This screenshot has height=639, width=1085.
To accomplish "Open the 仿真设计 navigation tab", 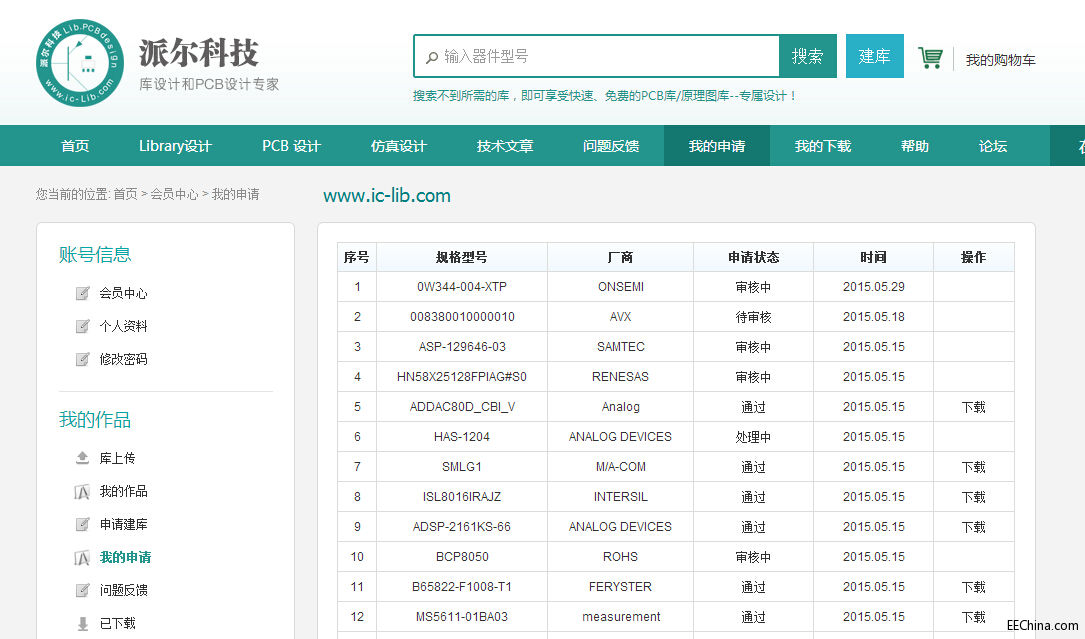I will point(399,146).
